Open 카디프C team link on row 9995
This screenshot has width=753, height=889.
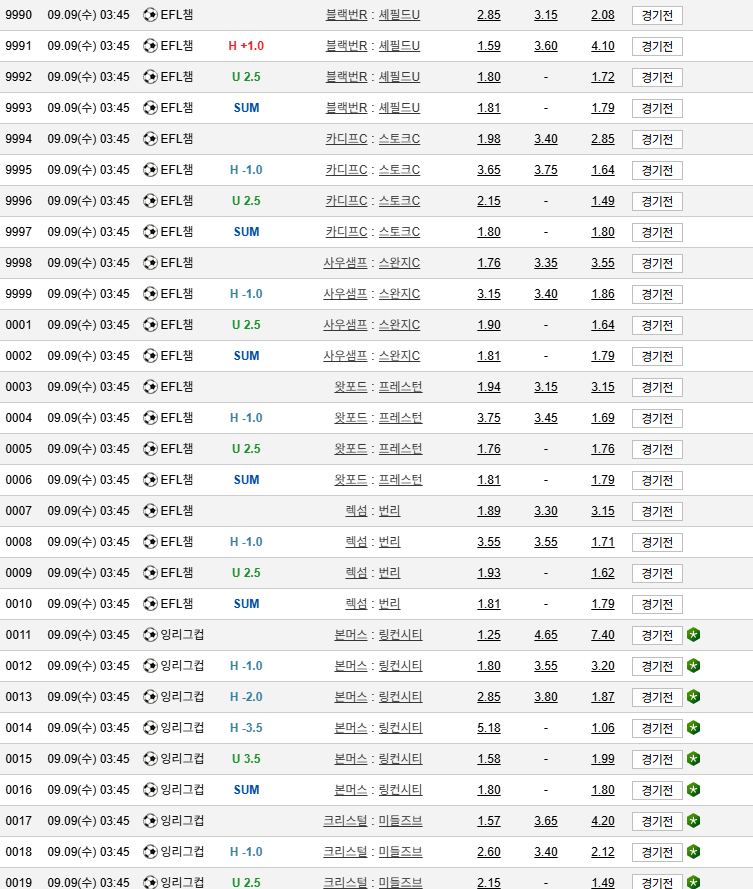point(346,170)
